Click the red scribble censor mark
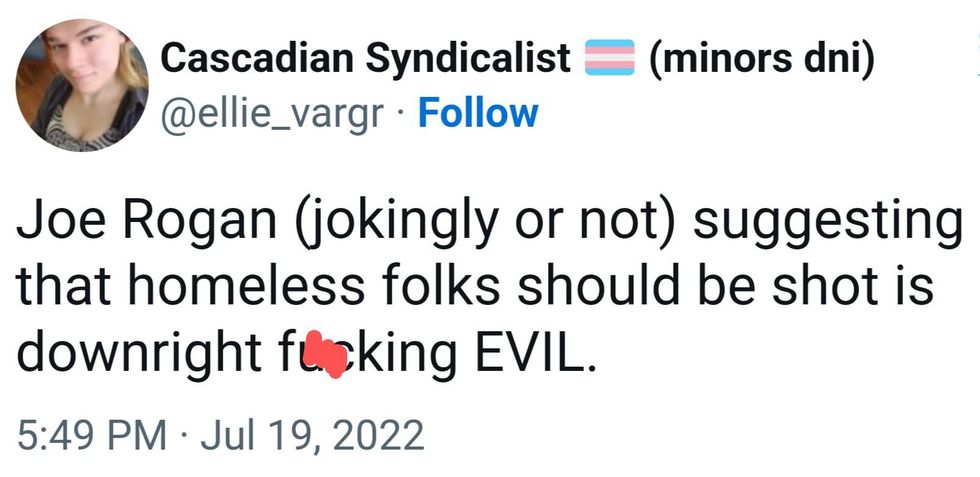This screenshot has height=477, width=980. 325,355
